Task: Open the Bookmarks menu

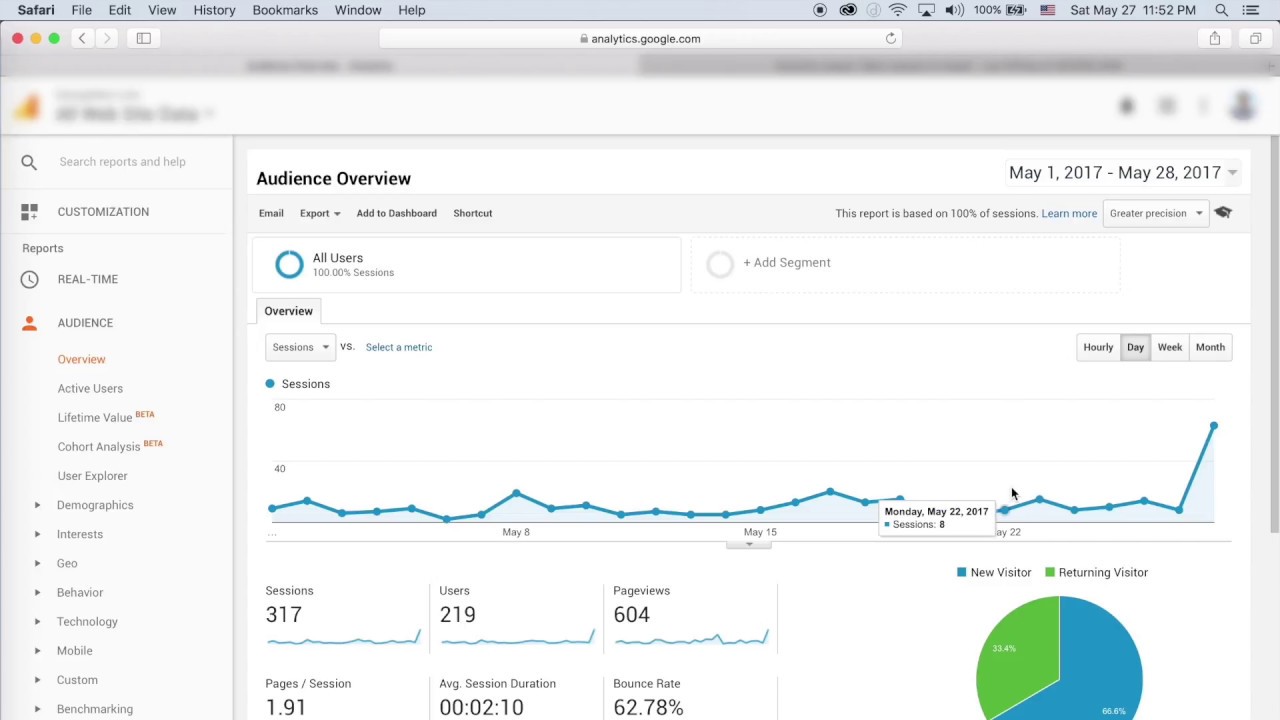Action: click(285, 10)
